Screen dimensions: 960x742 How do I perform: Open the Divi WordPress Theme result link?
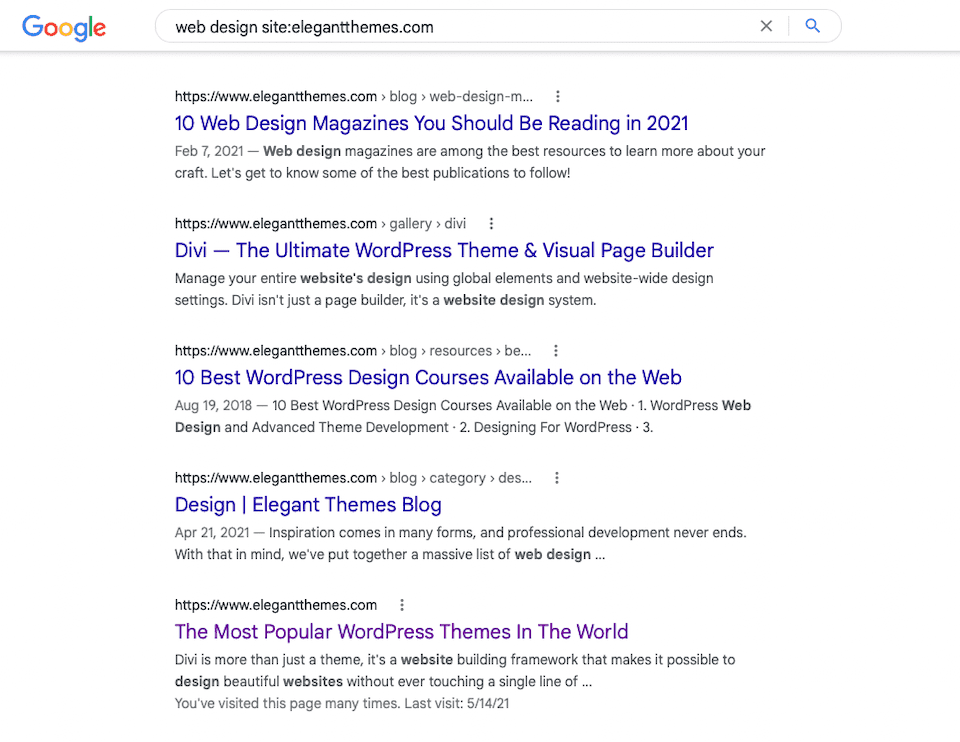click(x=443, y=250)
